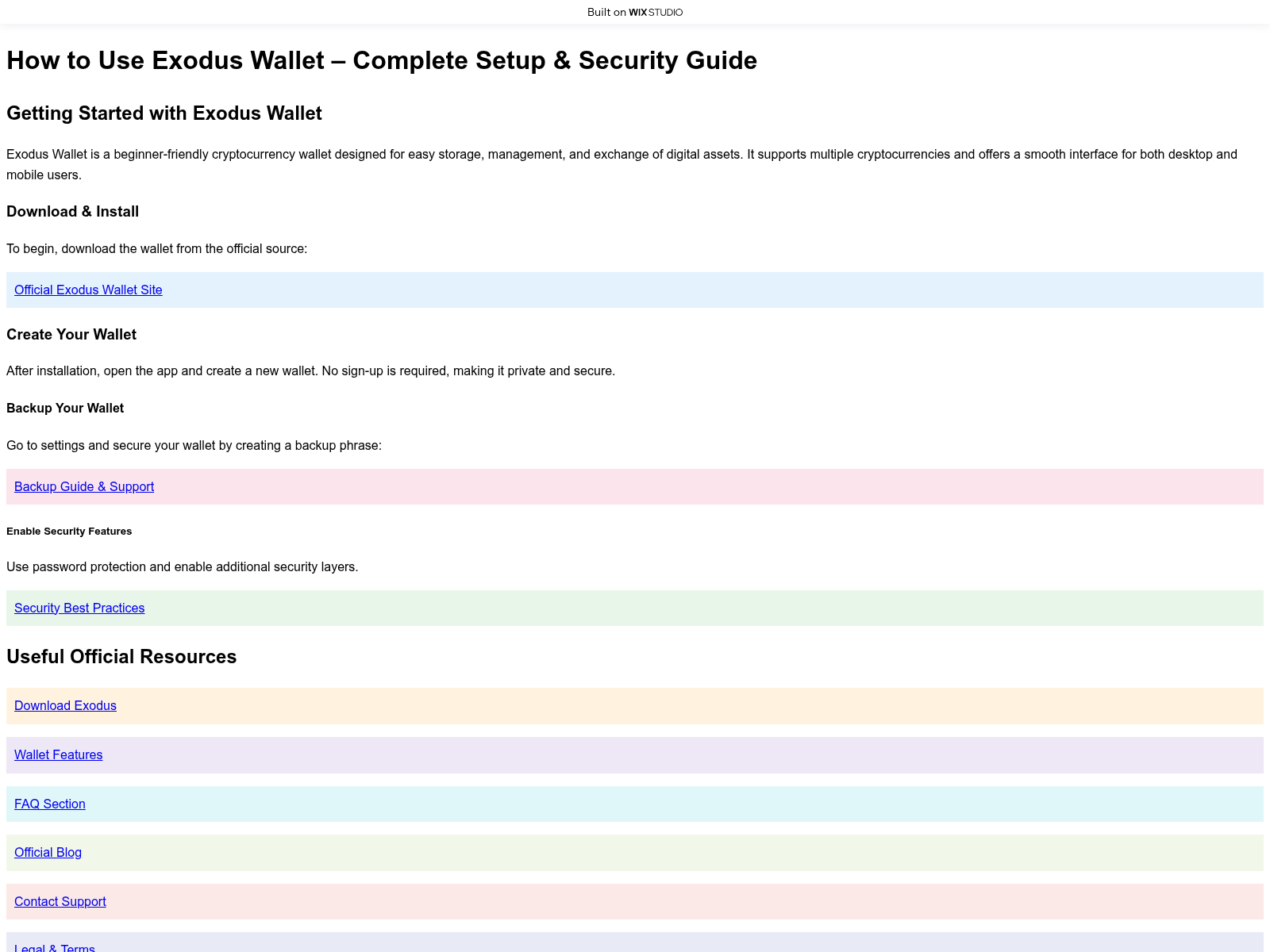The image size is (1270, 952).
Task: Click the Enable Security Features subheading
Action: pyautogui.click(x=69, y=532)
